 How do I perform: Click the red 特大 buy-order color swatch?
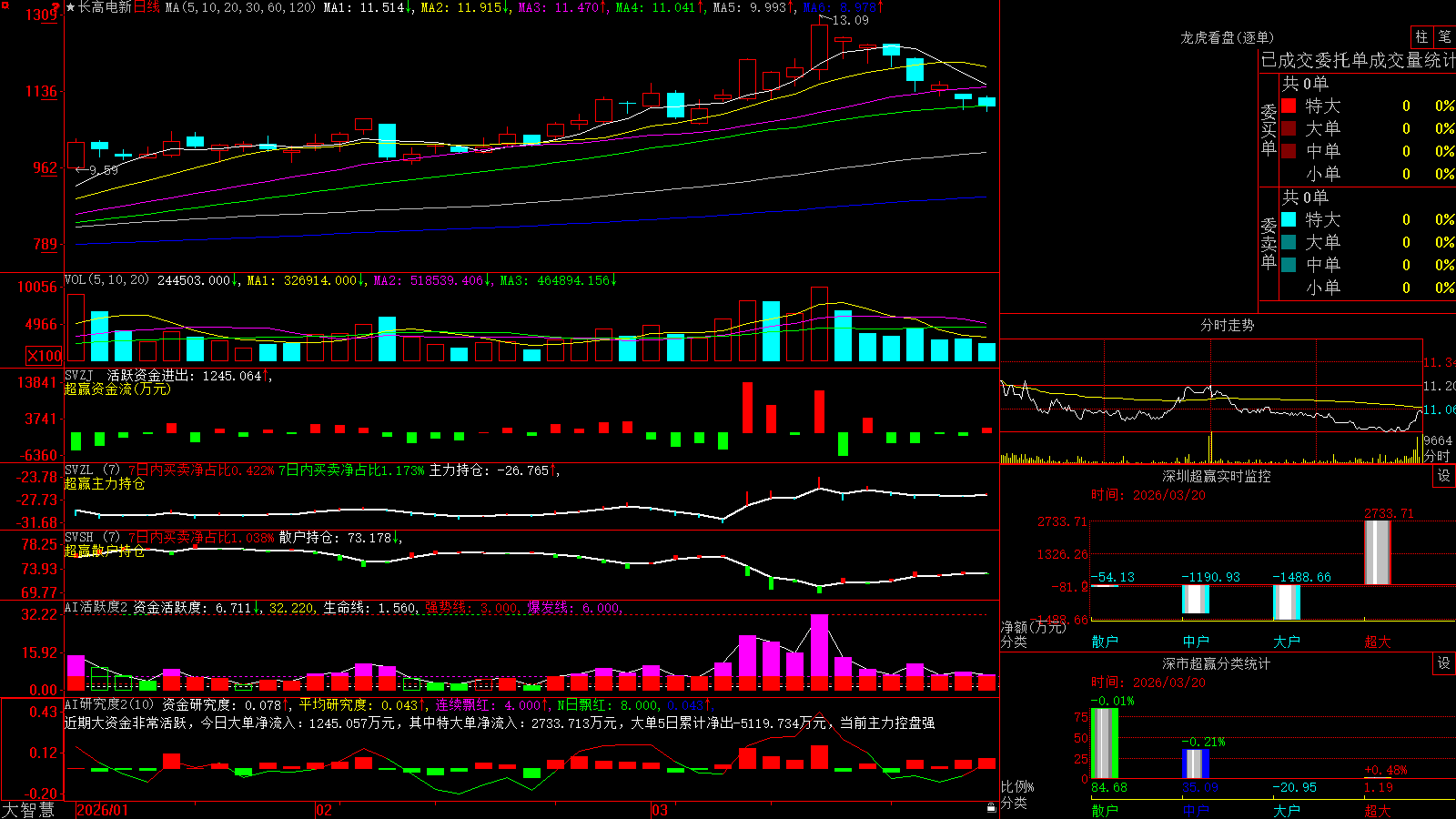coord(1289,106)
